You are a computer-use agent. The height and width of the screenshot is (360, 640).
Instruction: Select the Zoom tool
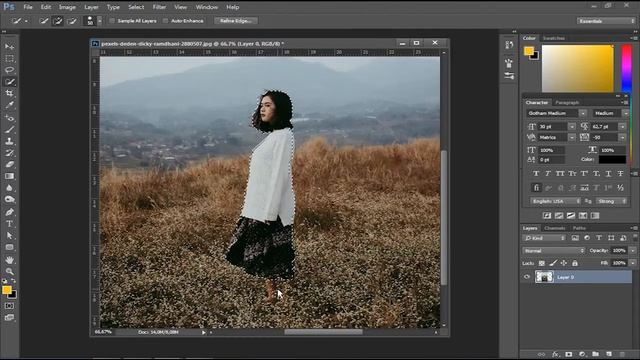[x=9, y=271]
